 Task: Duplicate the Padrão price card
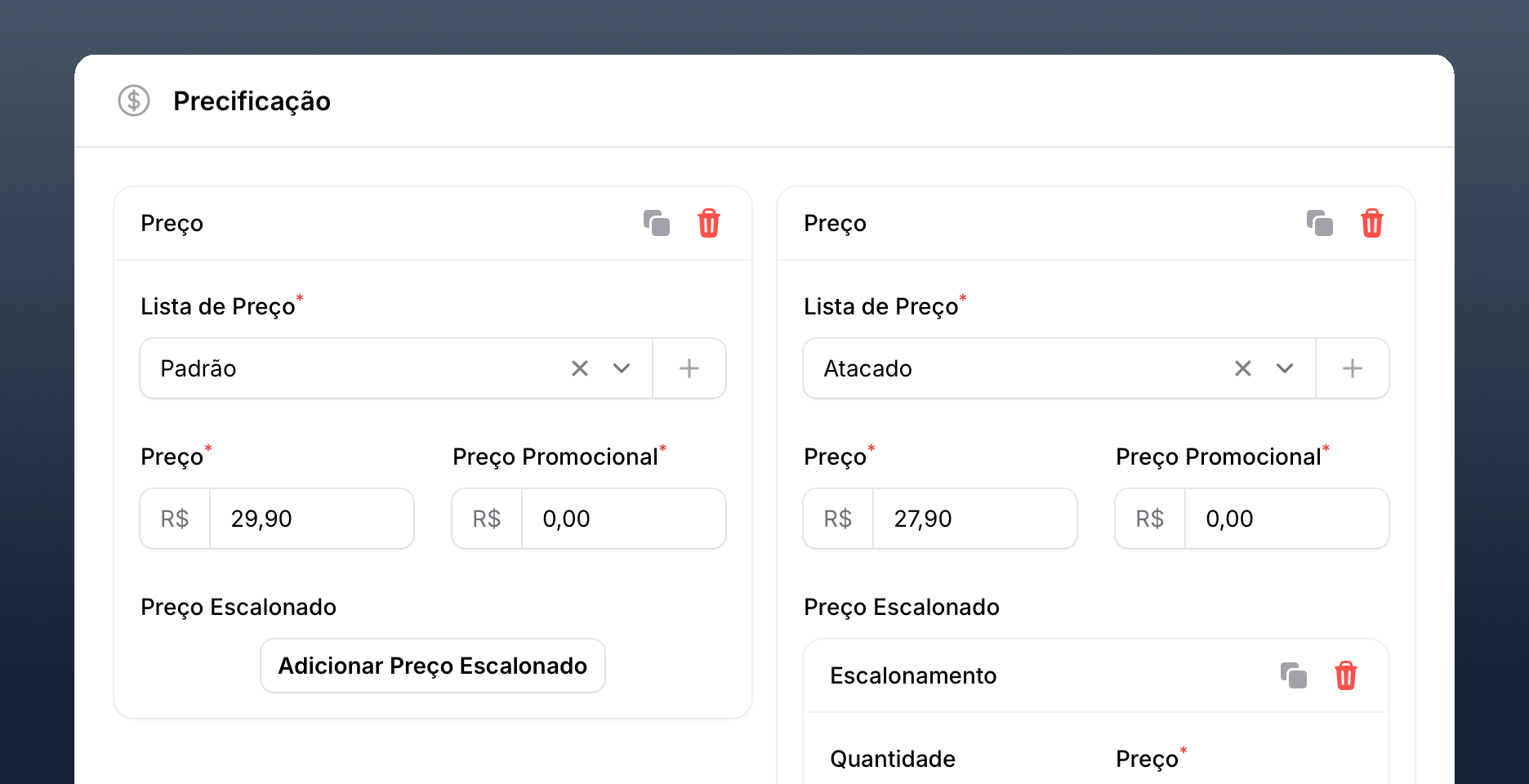click(657, 223)
